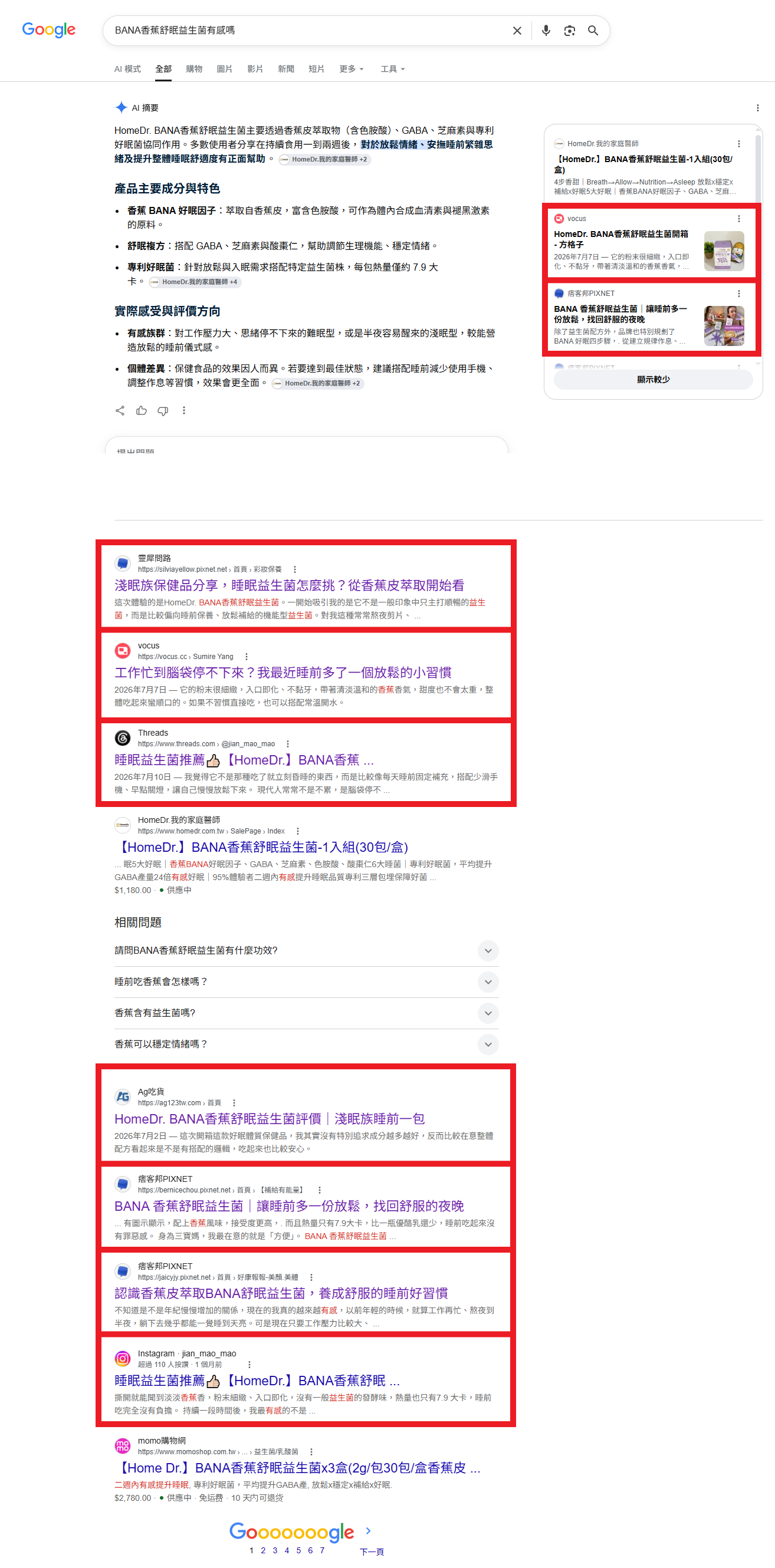Open options for Threads jian_mao_mao result
Screen dimensions: 775x1568
click(287, 744)
